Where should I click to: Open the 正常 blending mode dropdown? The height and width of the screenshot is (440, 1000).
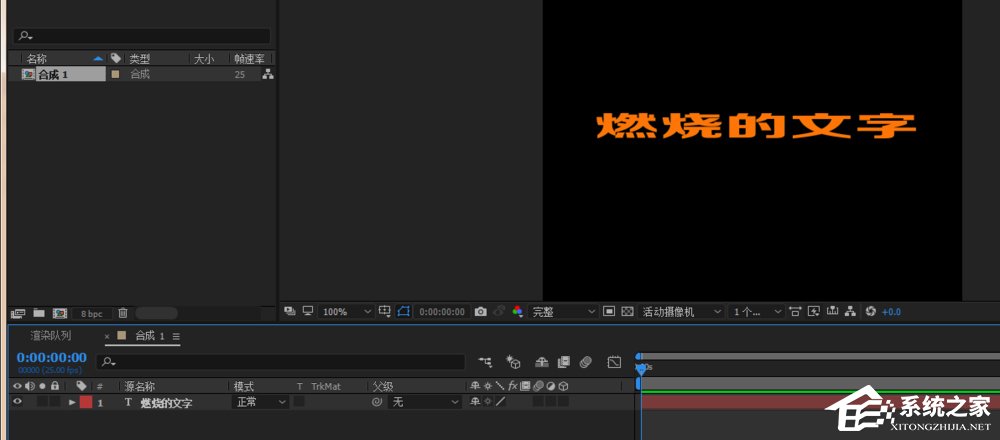pos(260,402)
